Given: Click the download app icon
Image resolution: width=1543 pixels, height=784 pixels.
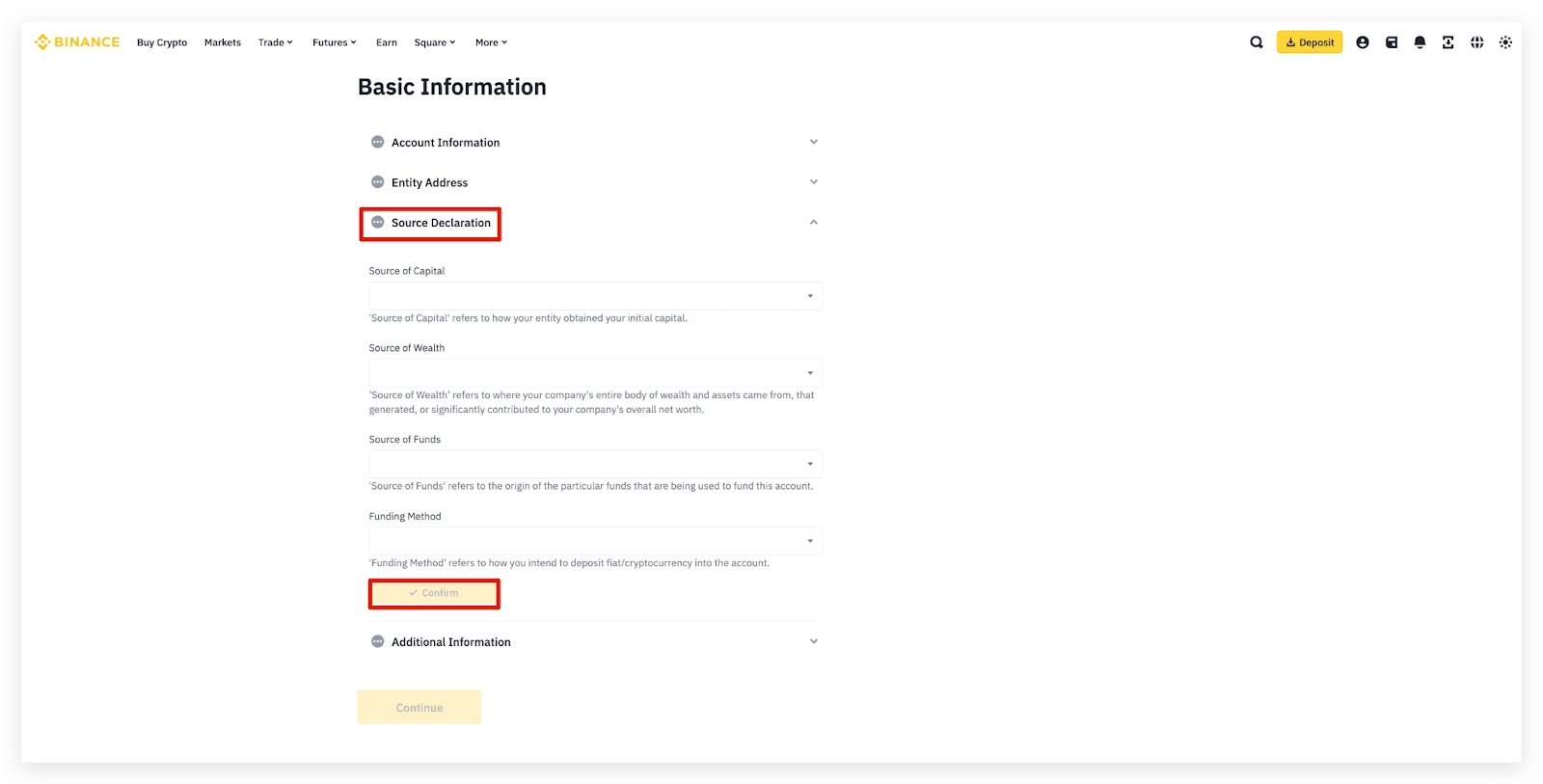Looking at the screenshot, I should coord(1448,42).
